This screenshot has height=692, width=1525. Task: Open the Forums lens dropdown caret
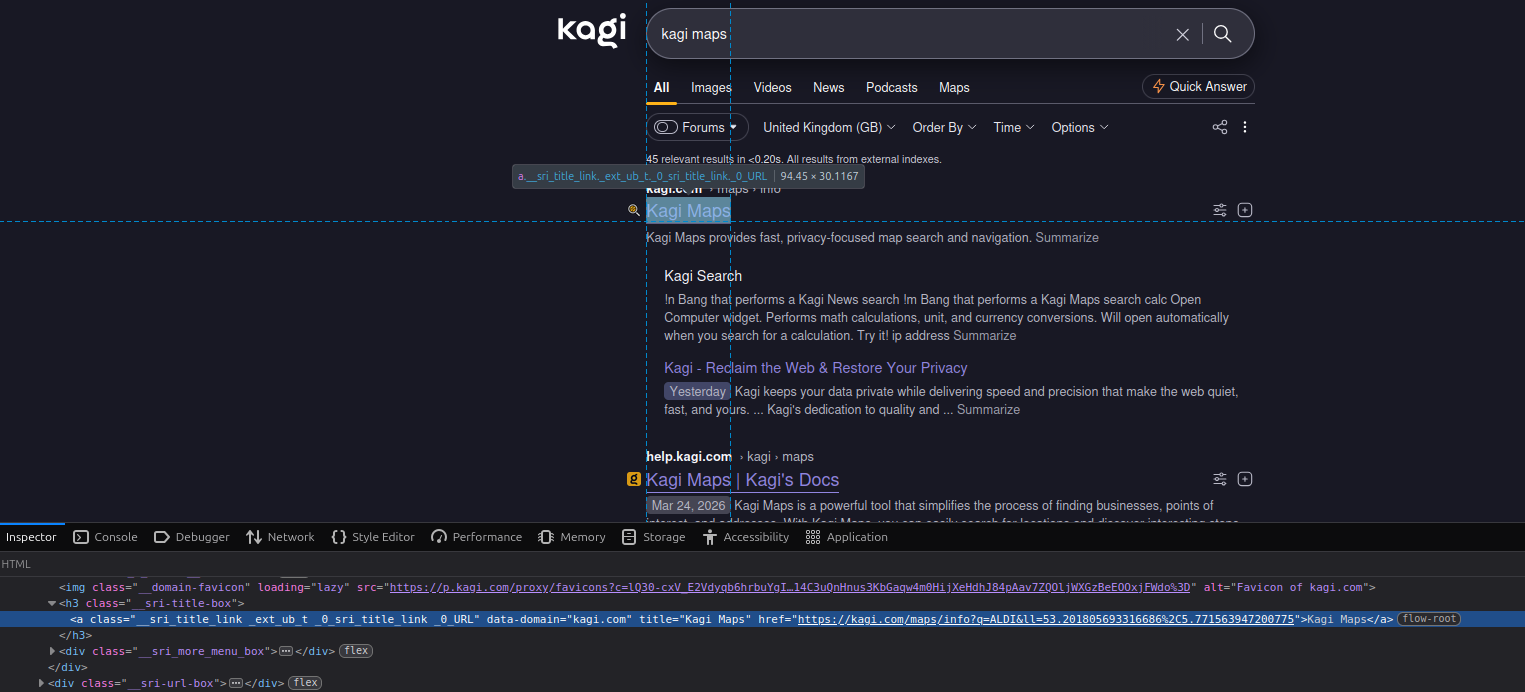click(x=733, y=127)
